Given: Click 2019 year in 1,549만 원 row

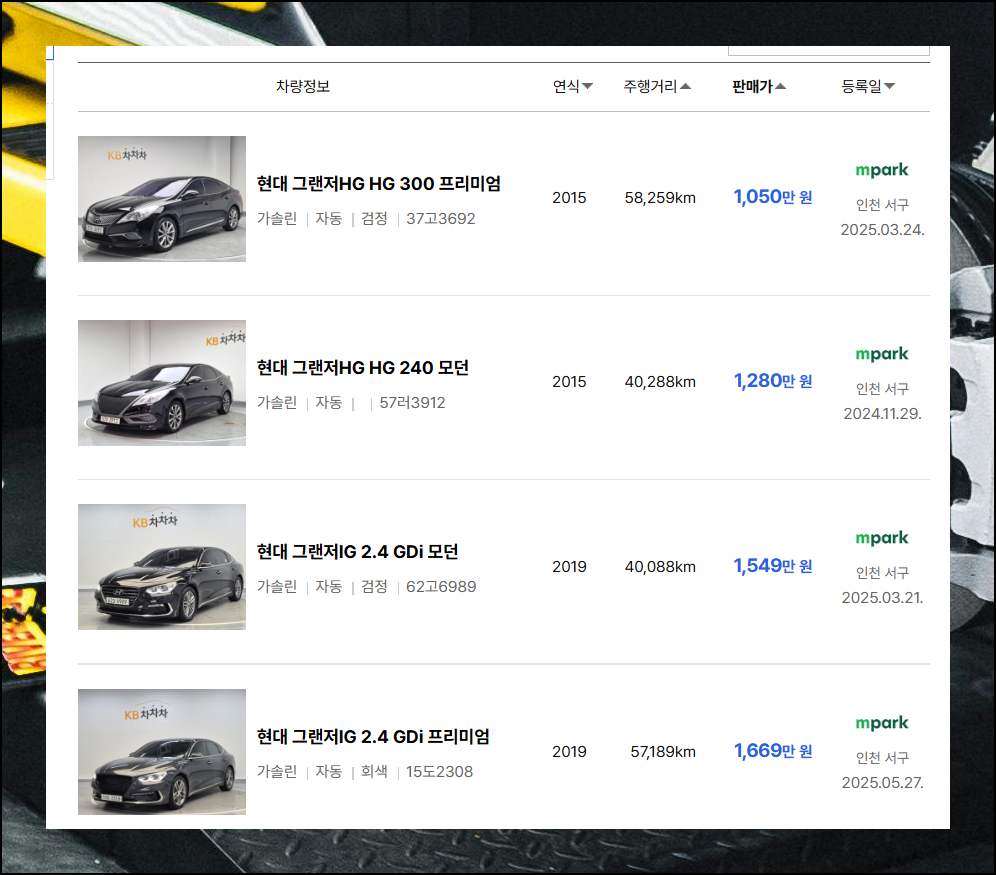Looking at the screenshot, I should click(x=569, y=567).
